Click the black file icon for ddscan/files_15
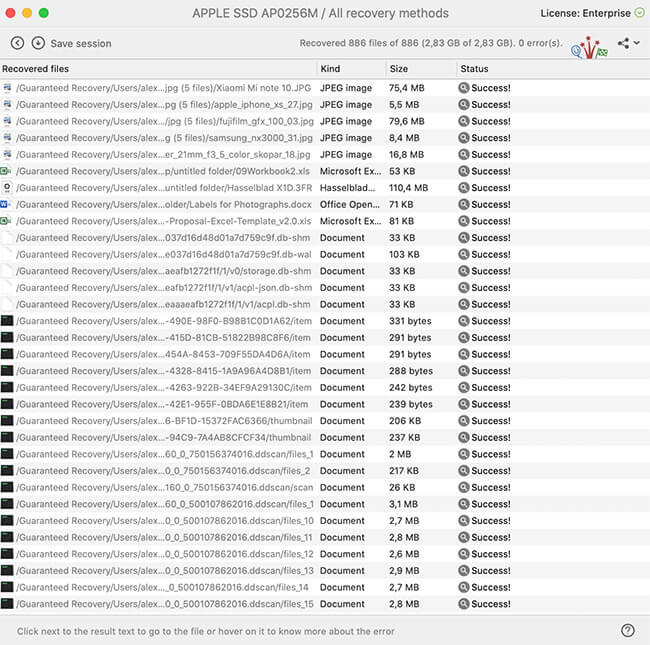Screen dimensions: 650x645 (7, 604)
